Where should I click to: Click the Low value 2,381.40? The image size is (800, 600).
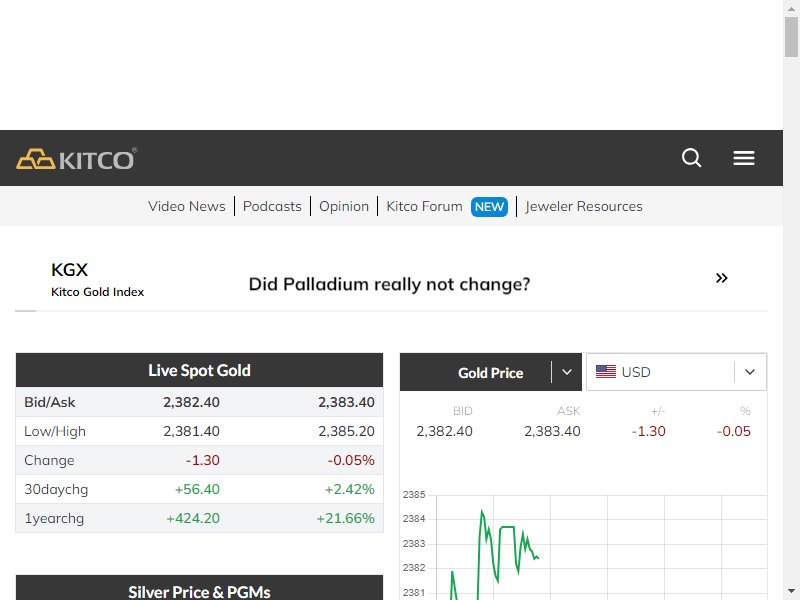[191, 431]
